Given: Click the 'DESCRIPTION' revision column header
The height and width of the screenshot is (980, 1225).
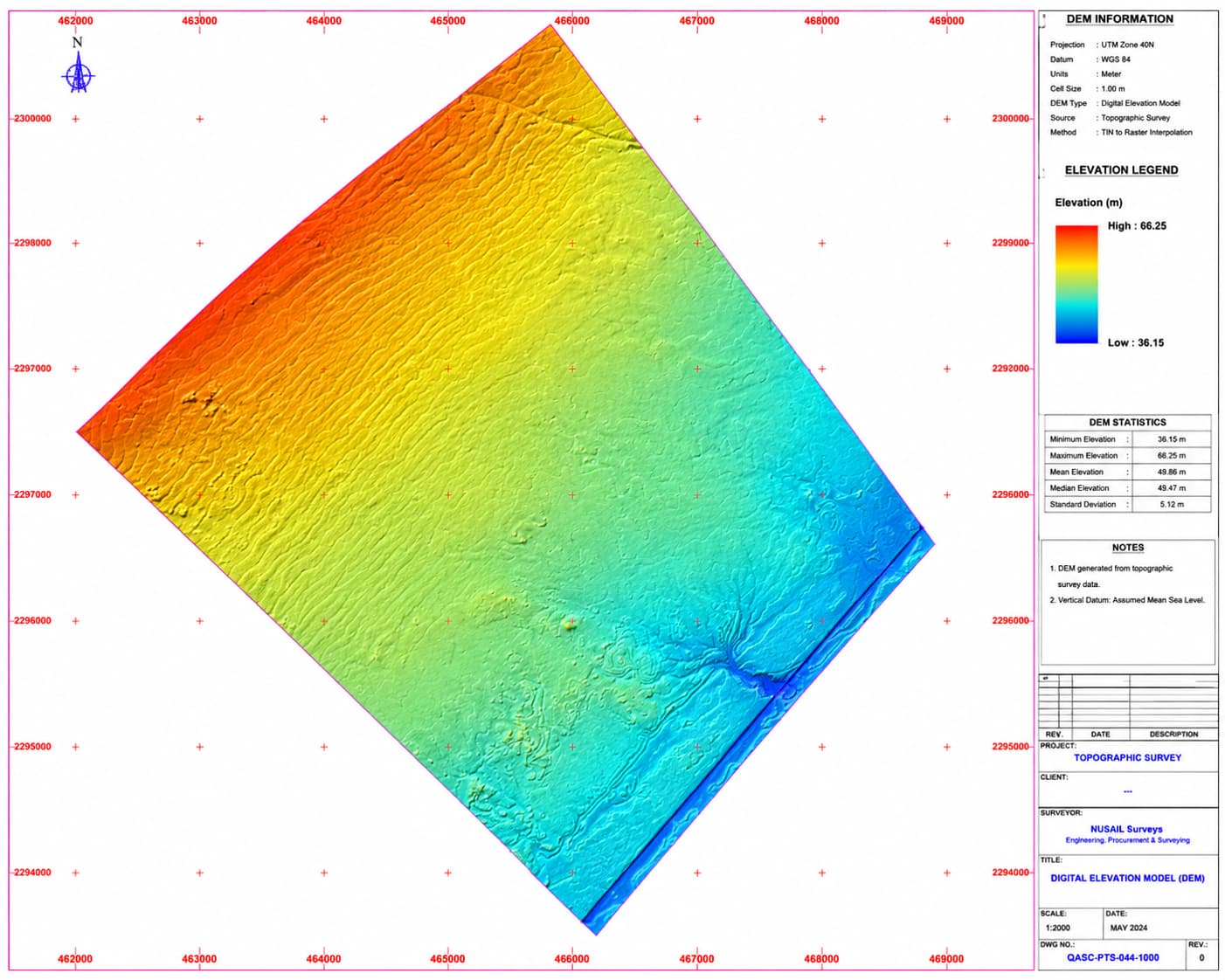Looking at the screenshot, I should (x=1173, y=735).
